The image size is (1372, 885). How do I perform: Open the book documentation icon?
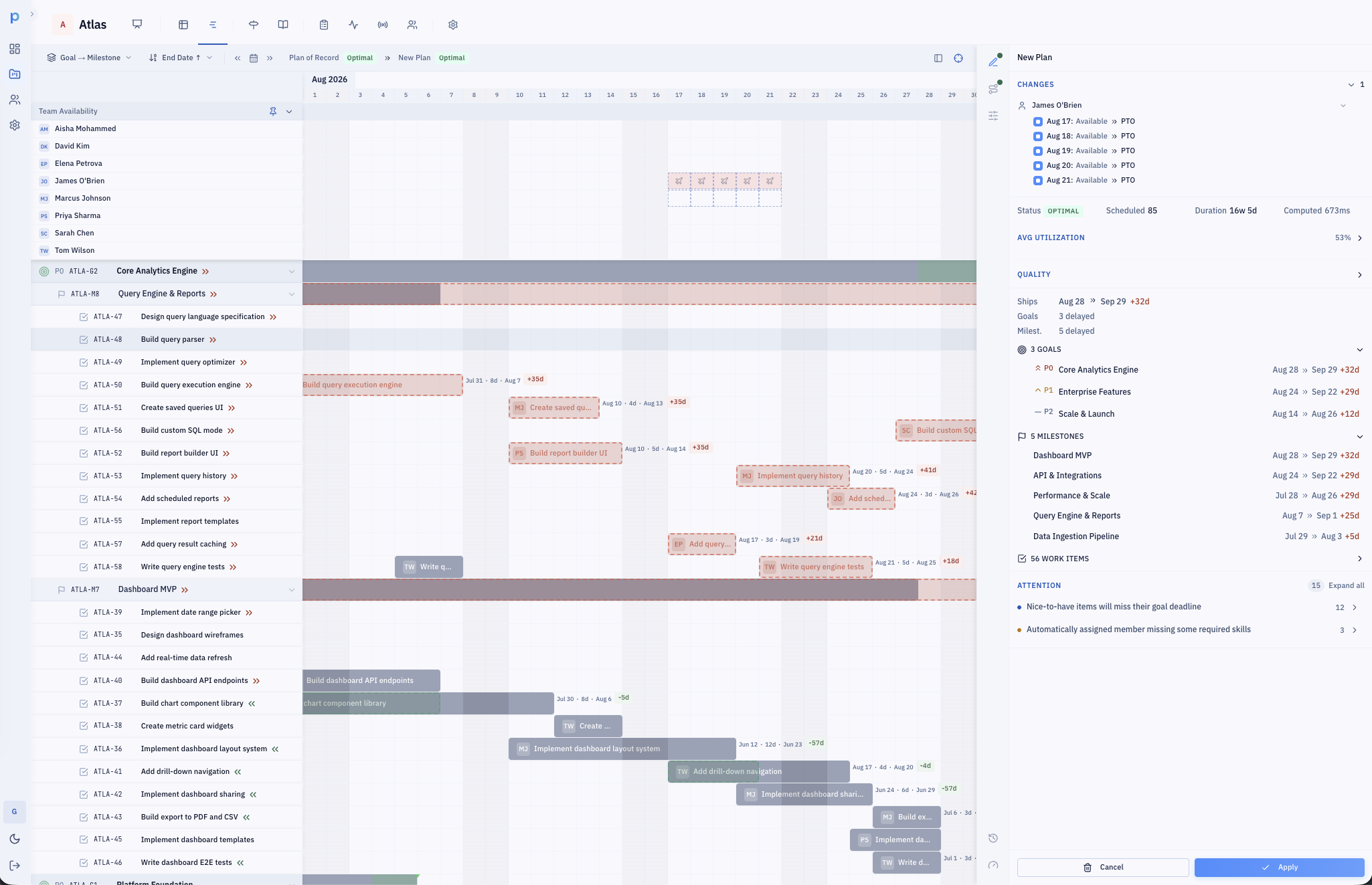283,25
